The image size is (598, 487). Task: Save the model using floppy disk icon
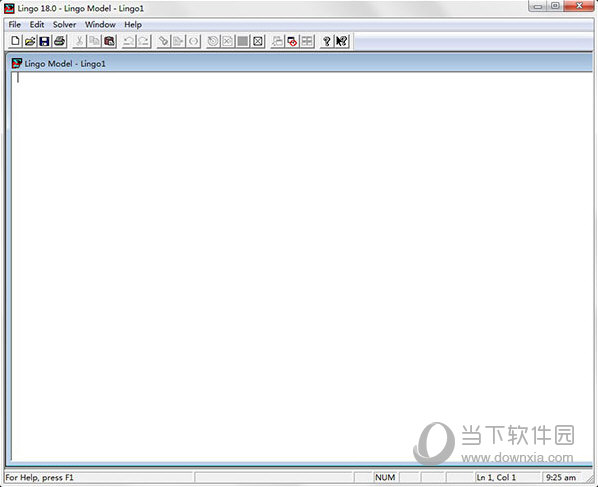45,41
